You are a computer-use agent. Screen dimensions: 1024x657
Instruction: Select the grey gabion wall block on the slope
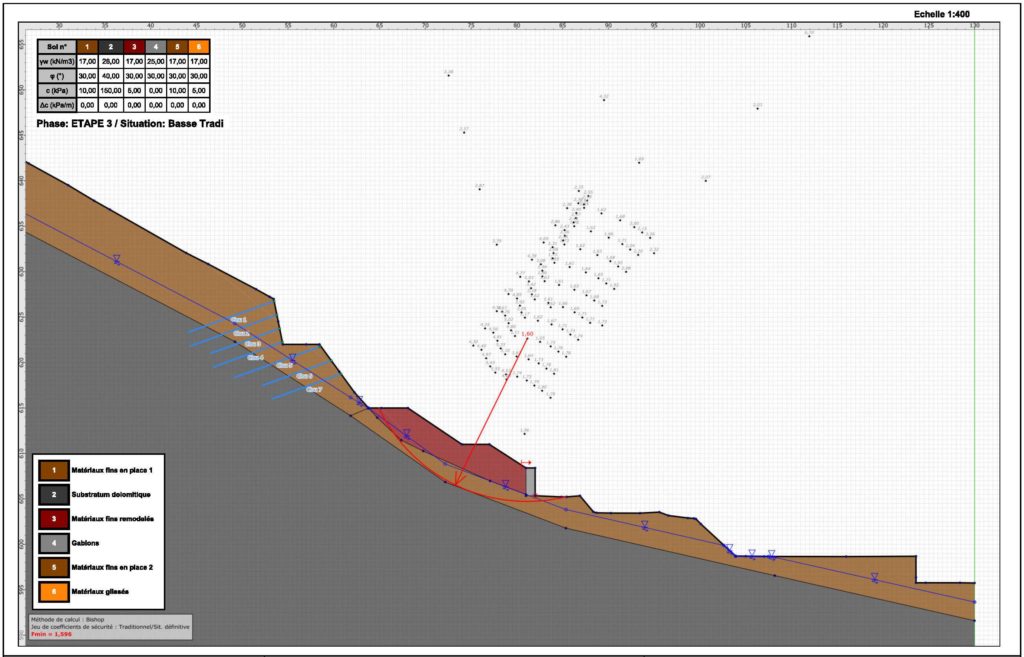click(531, 481)
